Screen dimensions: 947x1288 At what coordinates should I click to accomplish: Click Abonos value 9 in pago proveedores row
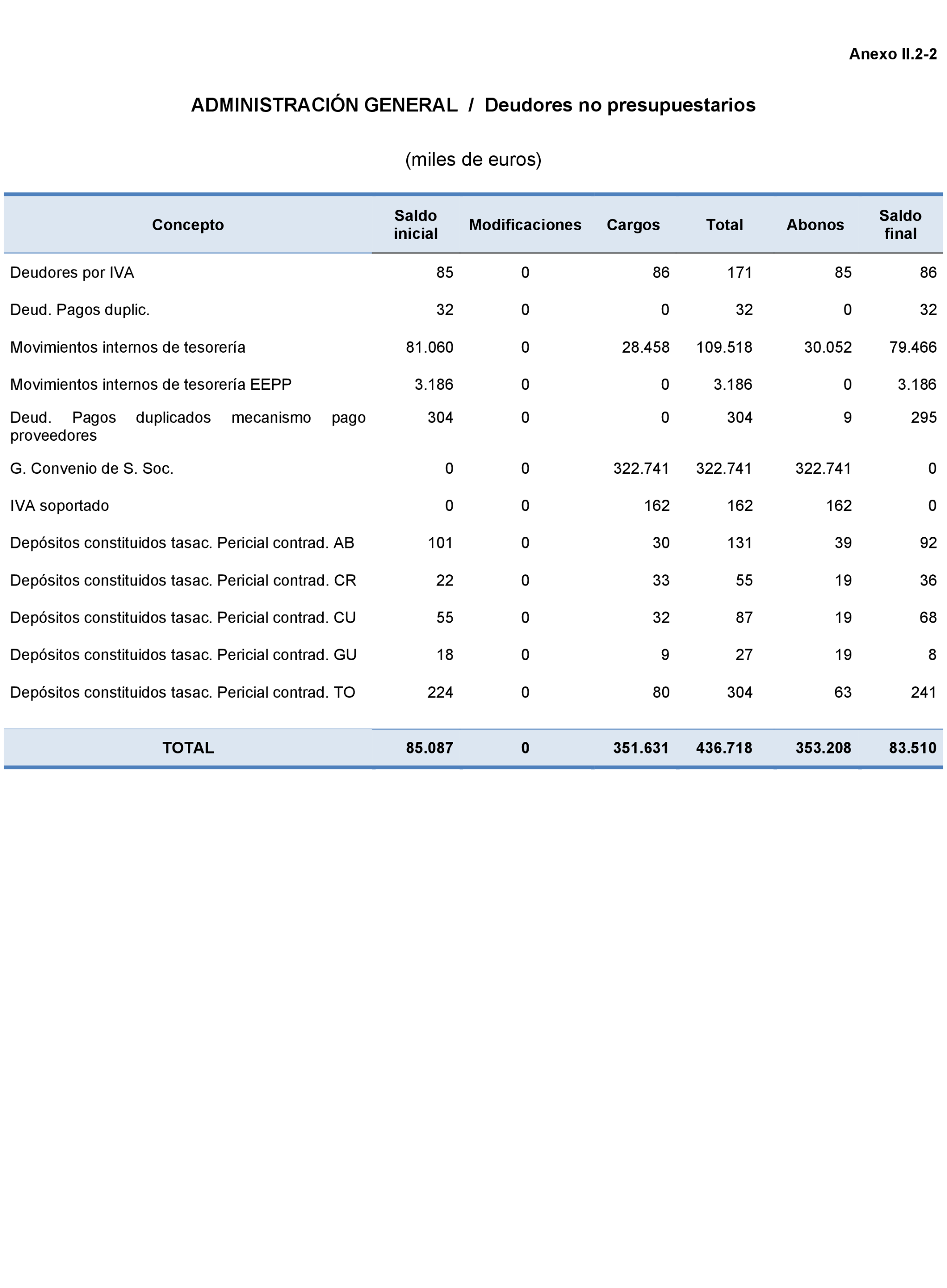point(847,418)
